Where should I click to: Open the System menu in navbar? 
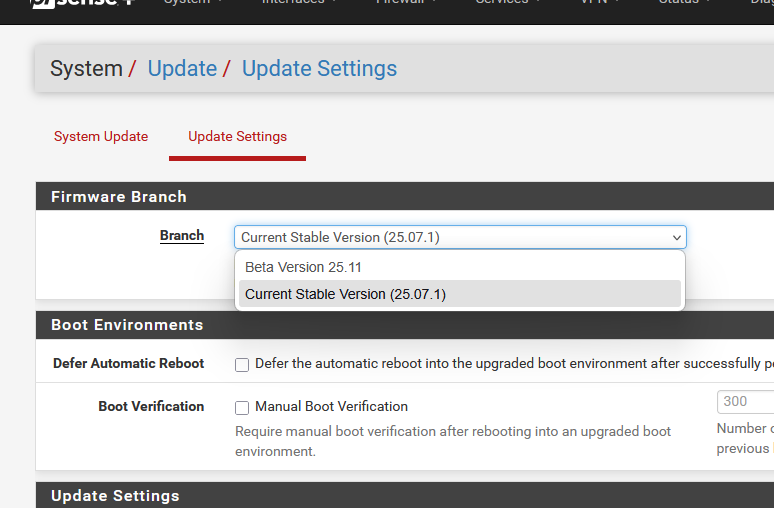193,3
